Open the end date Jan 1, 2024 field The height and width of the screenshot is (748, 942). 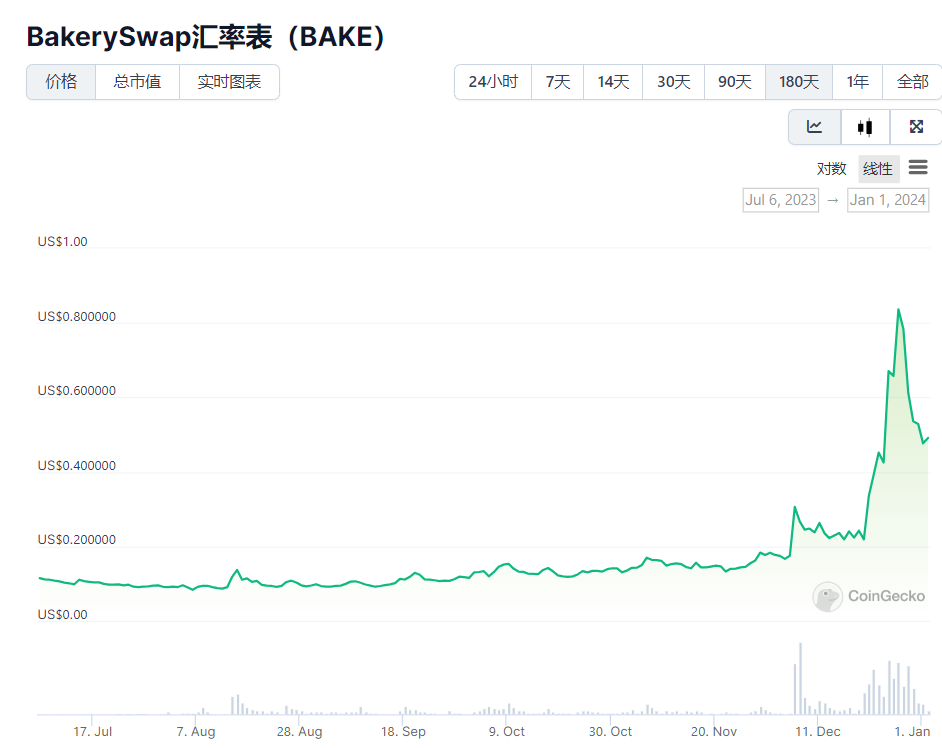point(888,200)
